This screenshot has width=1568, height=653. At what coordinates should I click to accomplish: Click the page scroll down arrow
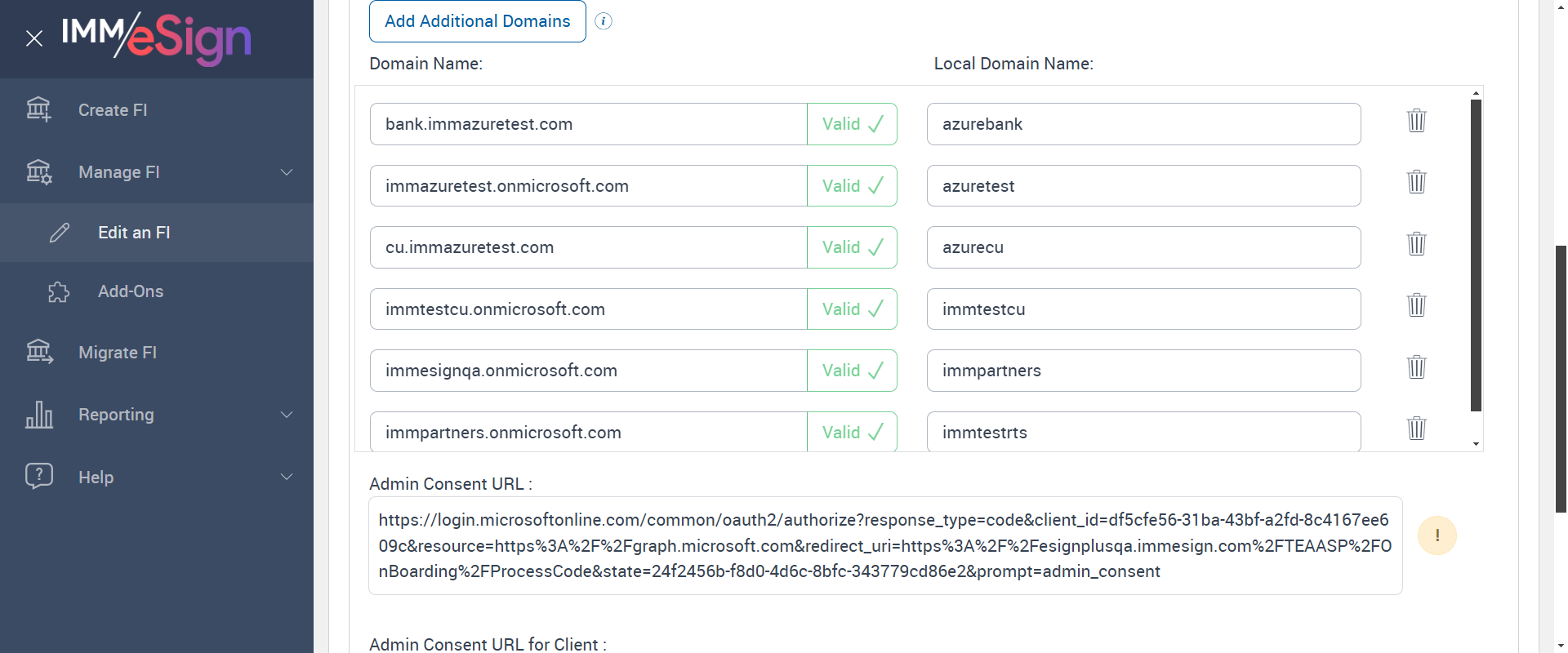(1561, 646)
